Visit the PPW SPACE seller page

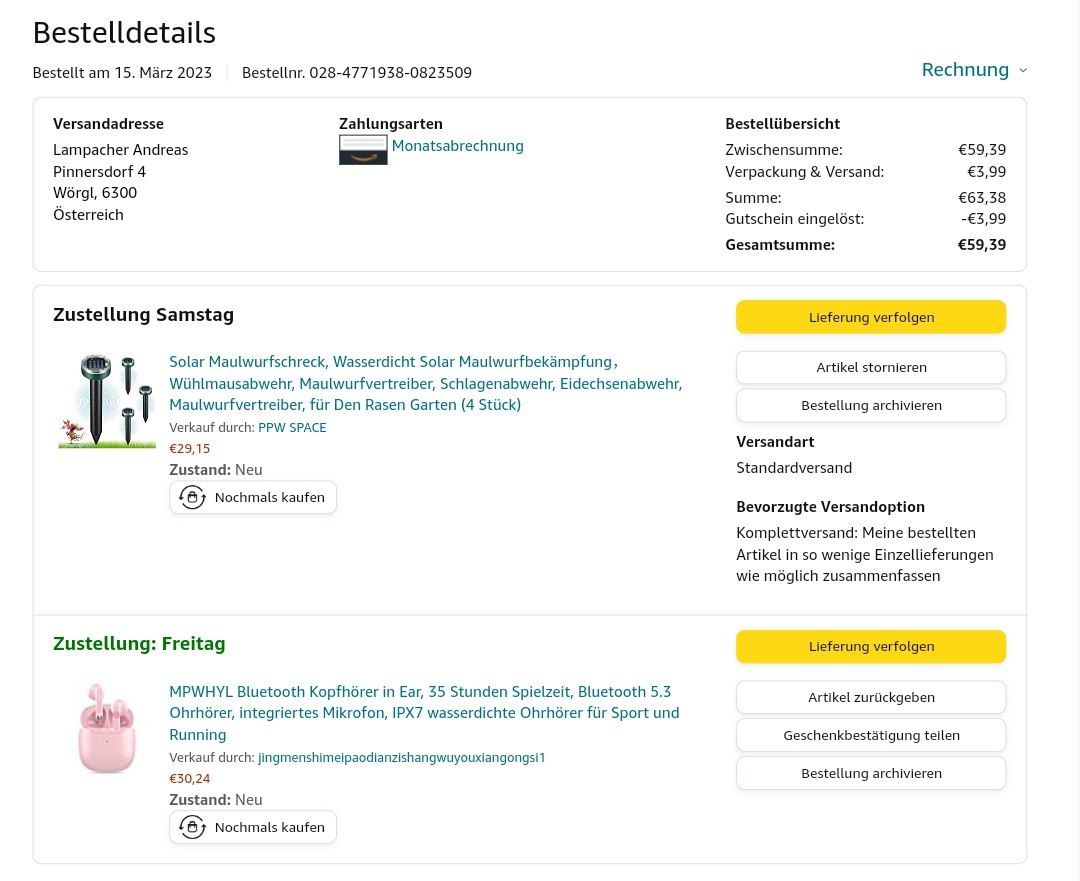pos(292,427)
